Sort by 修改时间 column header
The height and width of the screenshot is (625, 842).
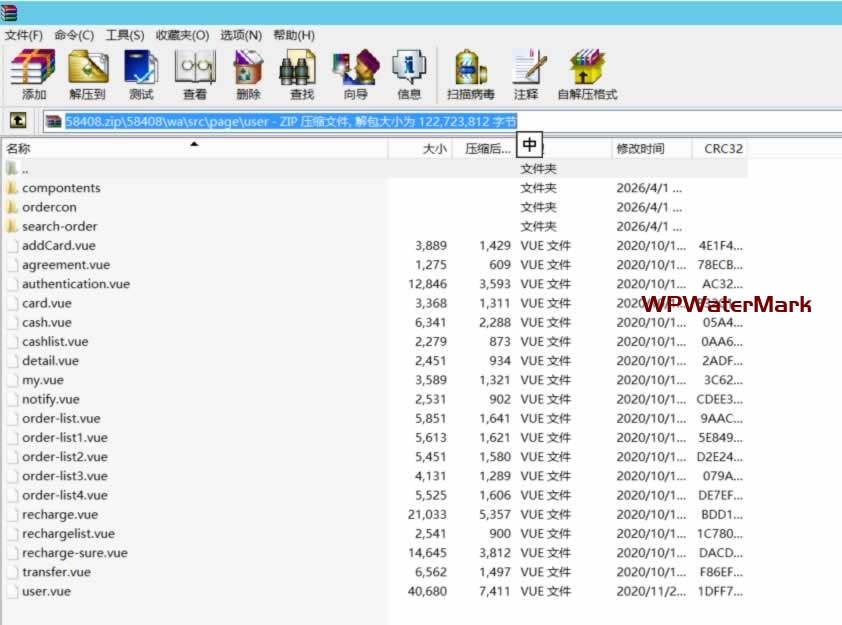point(640,148)
